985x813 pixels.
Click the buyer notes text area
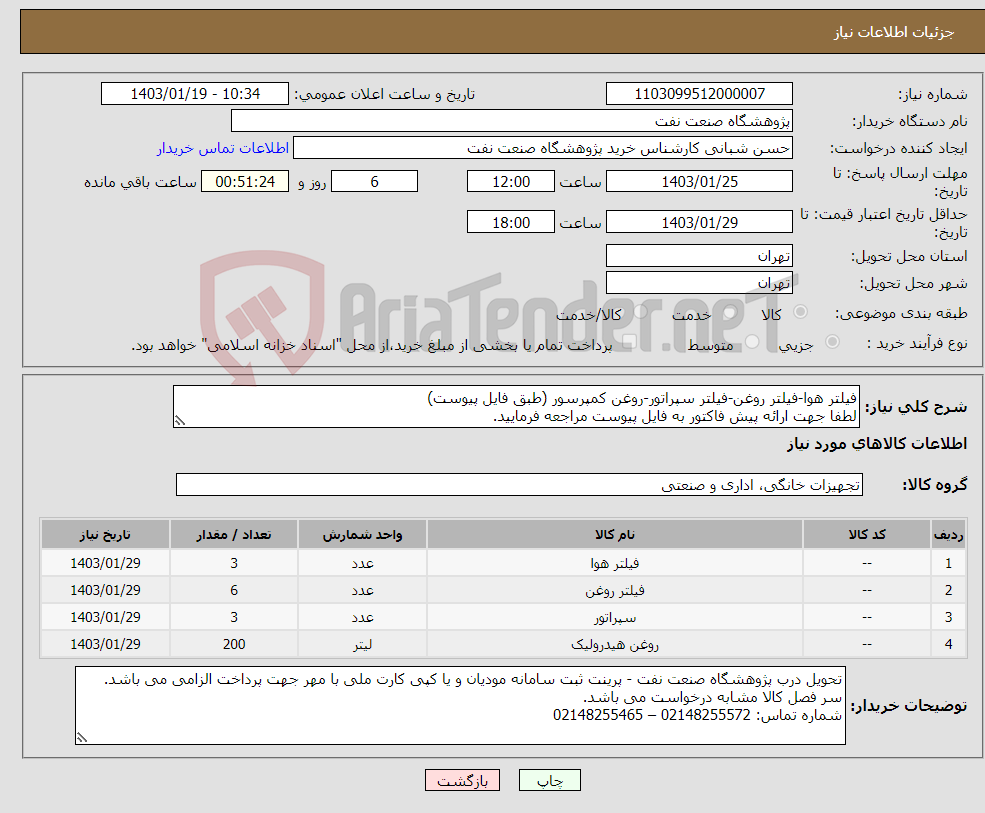coord(460,706)
